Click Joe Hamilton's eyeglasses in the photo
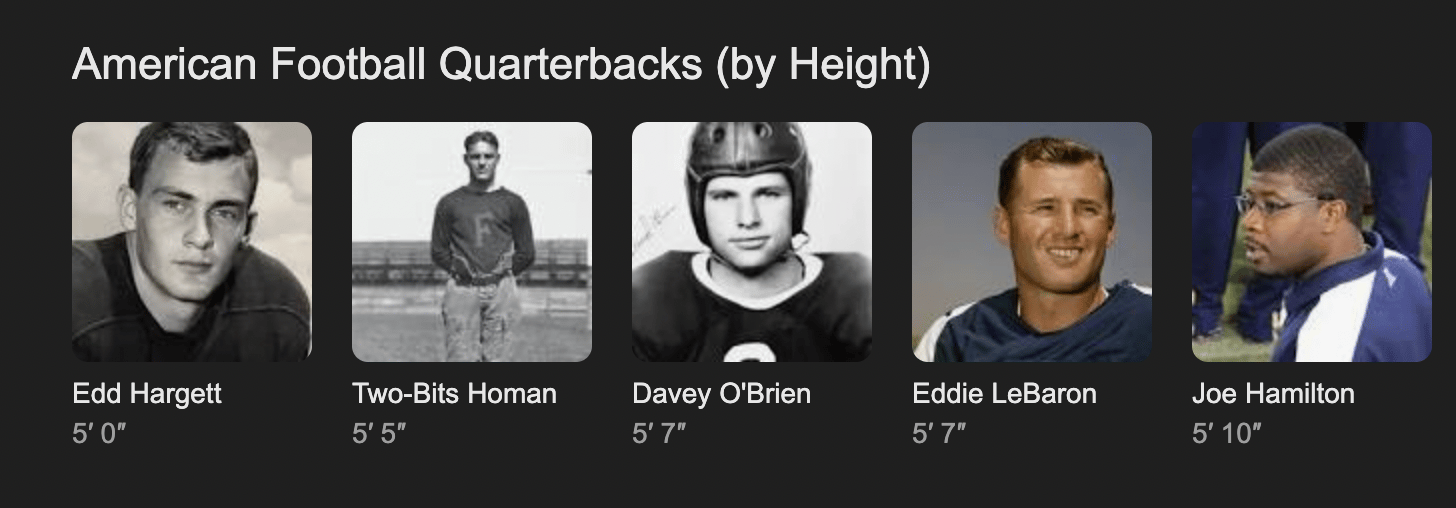The height and width of the screenshot is (508, 1456). (x=1283, y=205)
